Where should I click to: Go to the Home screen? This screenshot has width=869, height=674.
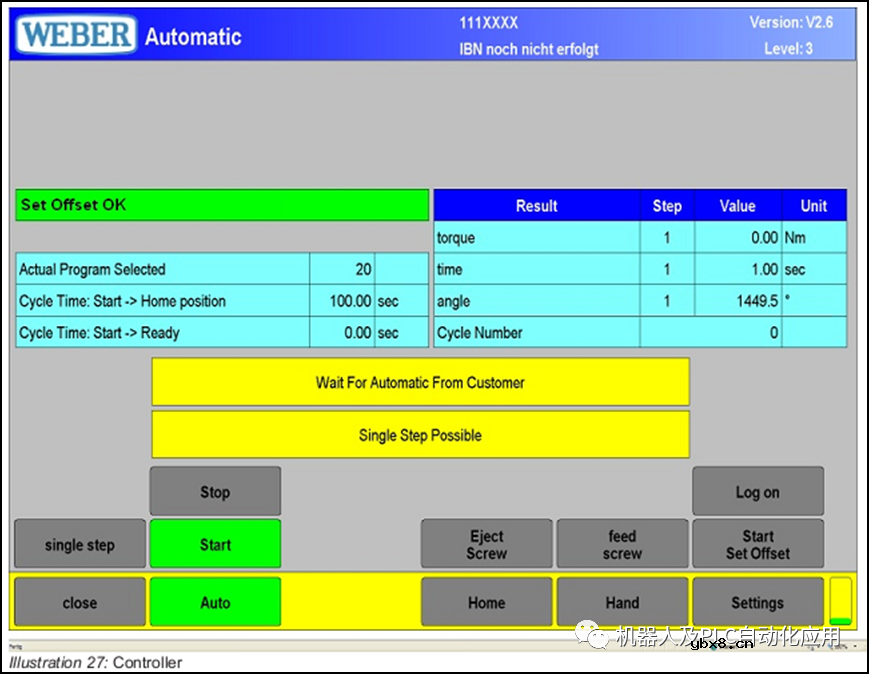coord(486,603)
